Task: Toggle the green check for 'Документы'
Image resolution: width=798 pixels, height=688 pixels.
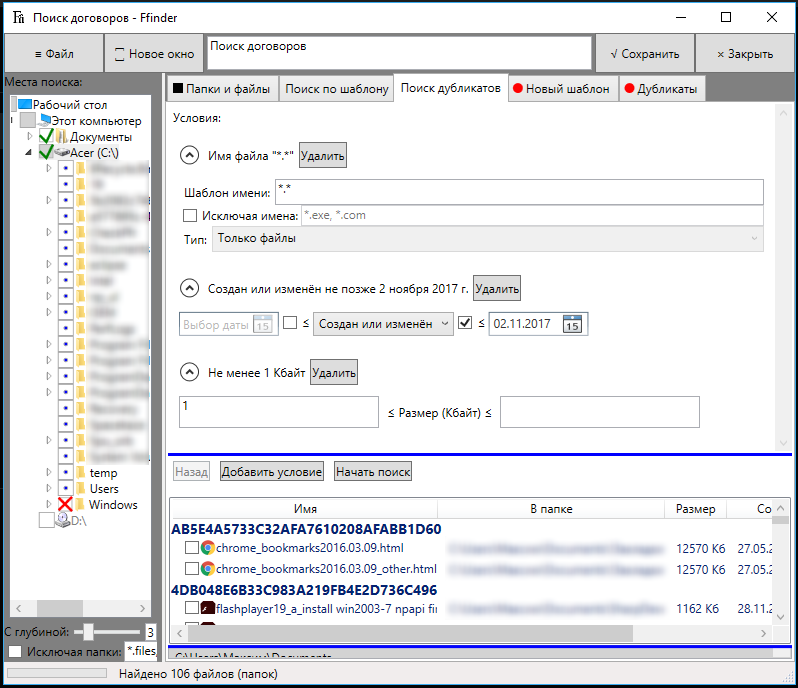Action: pos(46,136)
